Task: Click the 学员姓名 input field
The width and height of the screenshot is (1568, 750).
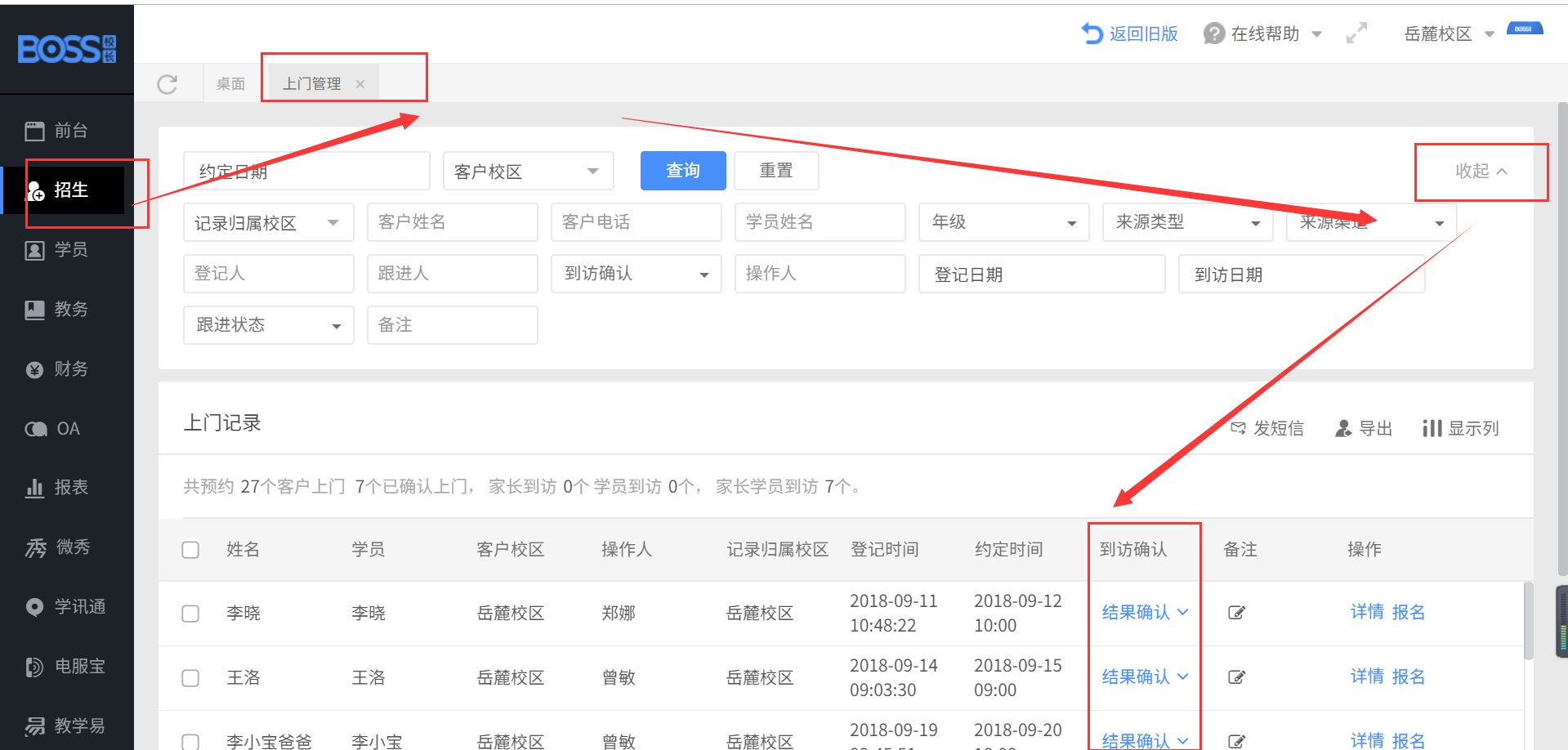Action: click(820, 222)
